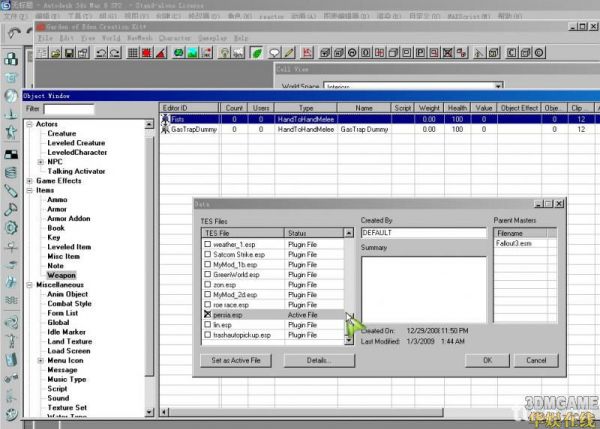This screenshot has width=600, height=429.
Task: Expand the NPC tree node
Action: tap(40, 161)
